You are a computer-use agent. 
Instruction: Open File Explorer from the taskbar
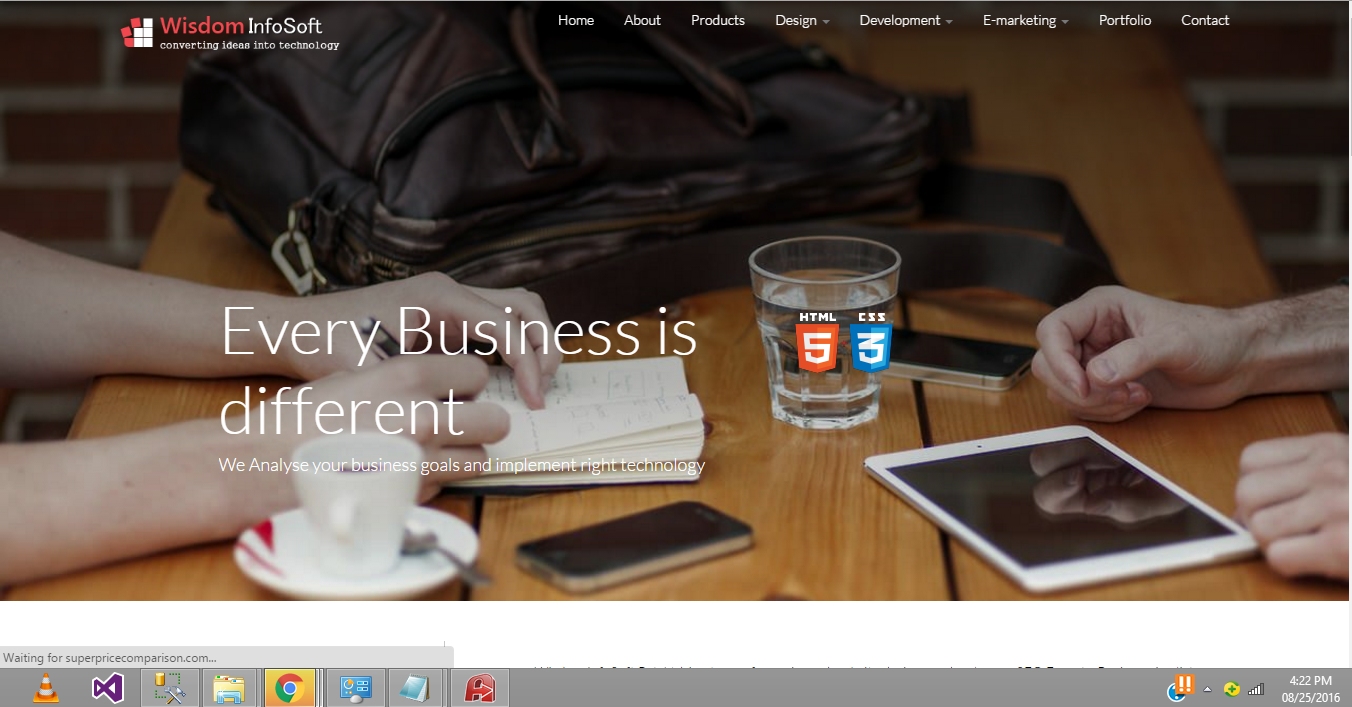pyautogui.click(x=229, y=688)
